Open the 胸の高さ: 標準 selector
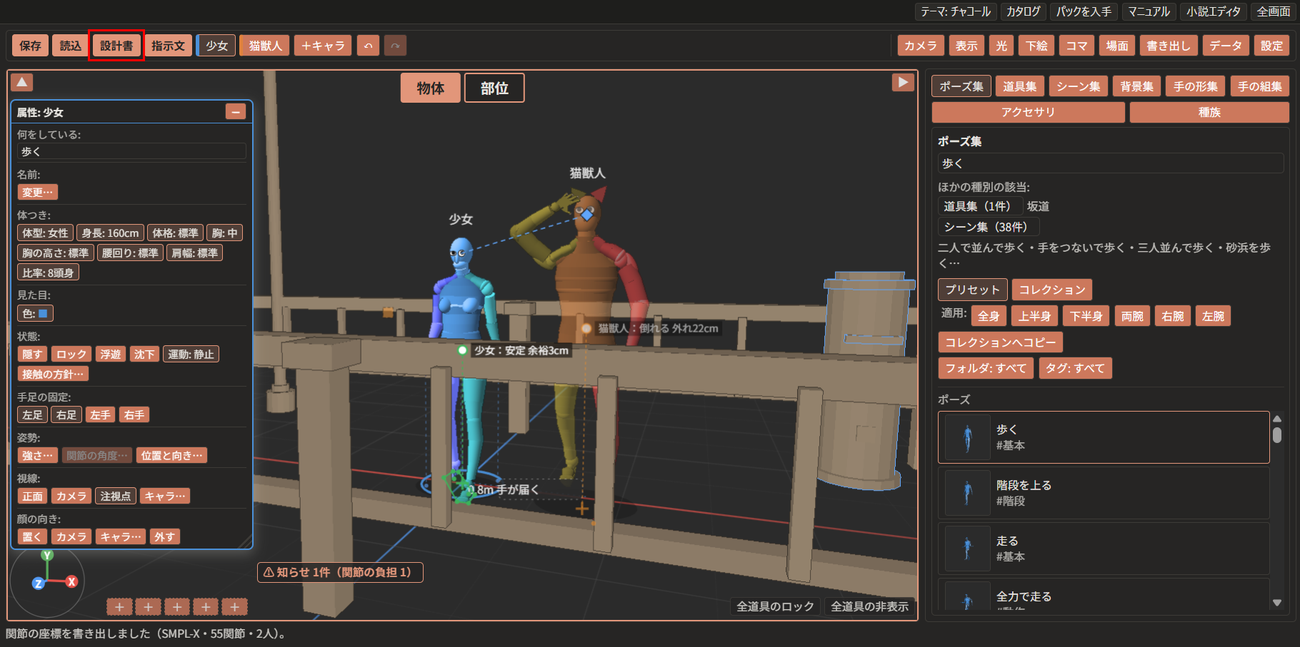This screenshot has width=1300, height=647. click(x=56, y=253)
